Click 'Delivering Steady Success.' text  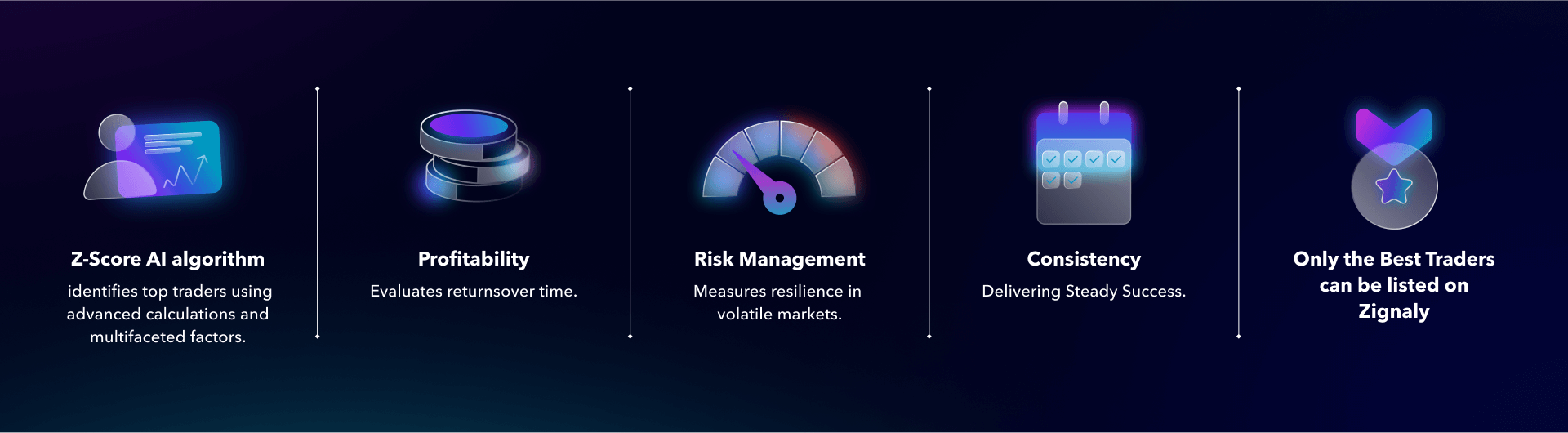pyautogui.click(x=1084, y=291)
